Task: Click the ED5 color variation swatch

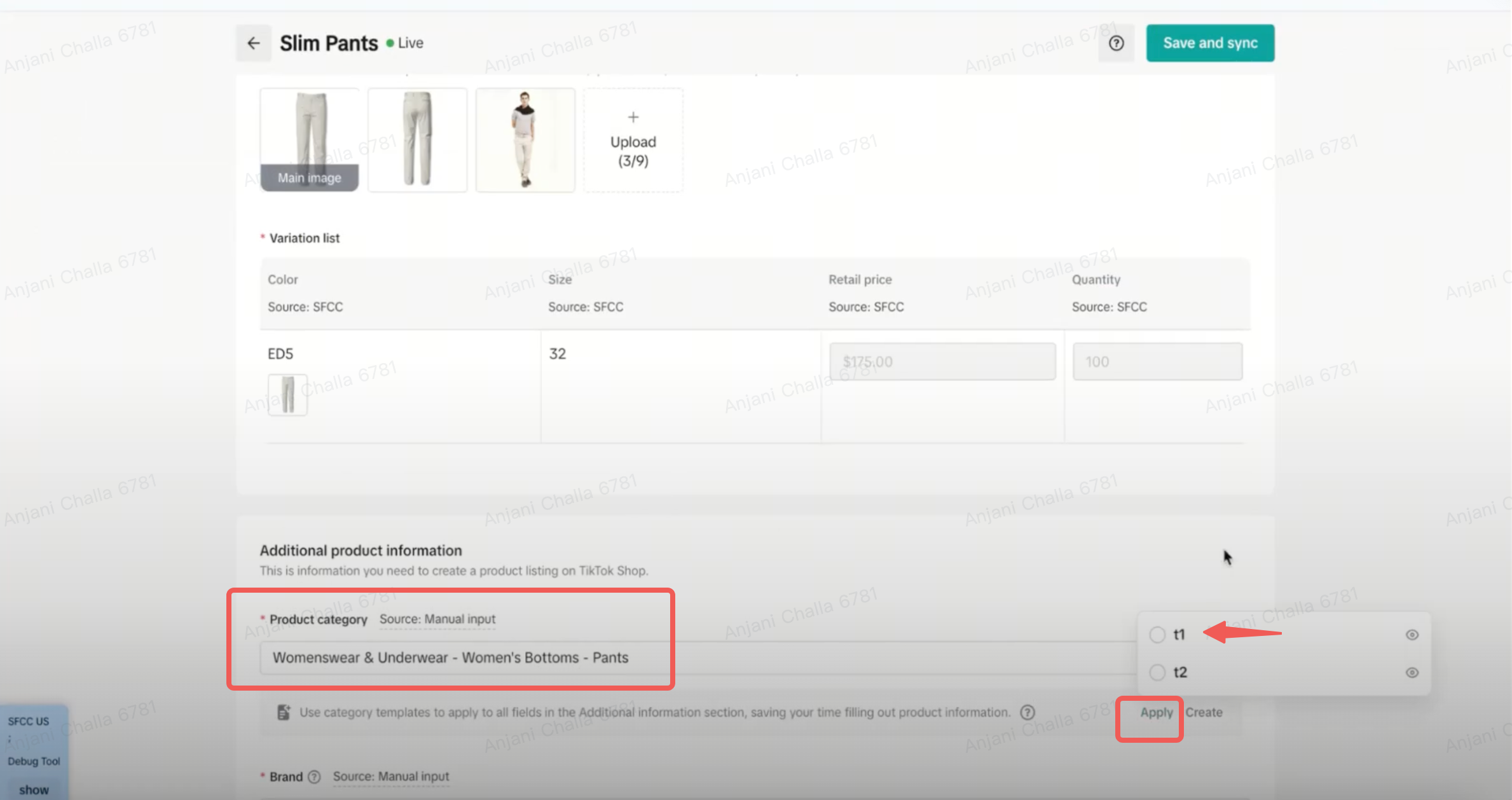Action: point(287,395)
